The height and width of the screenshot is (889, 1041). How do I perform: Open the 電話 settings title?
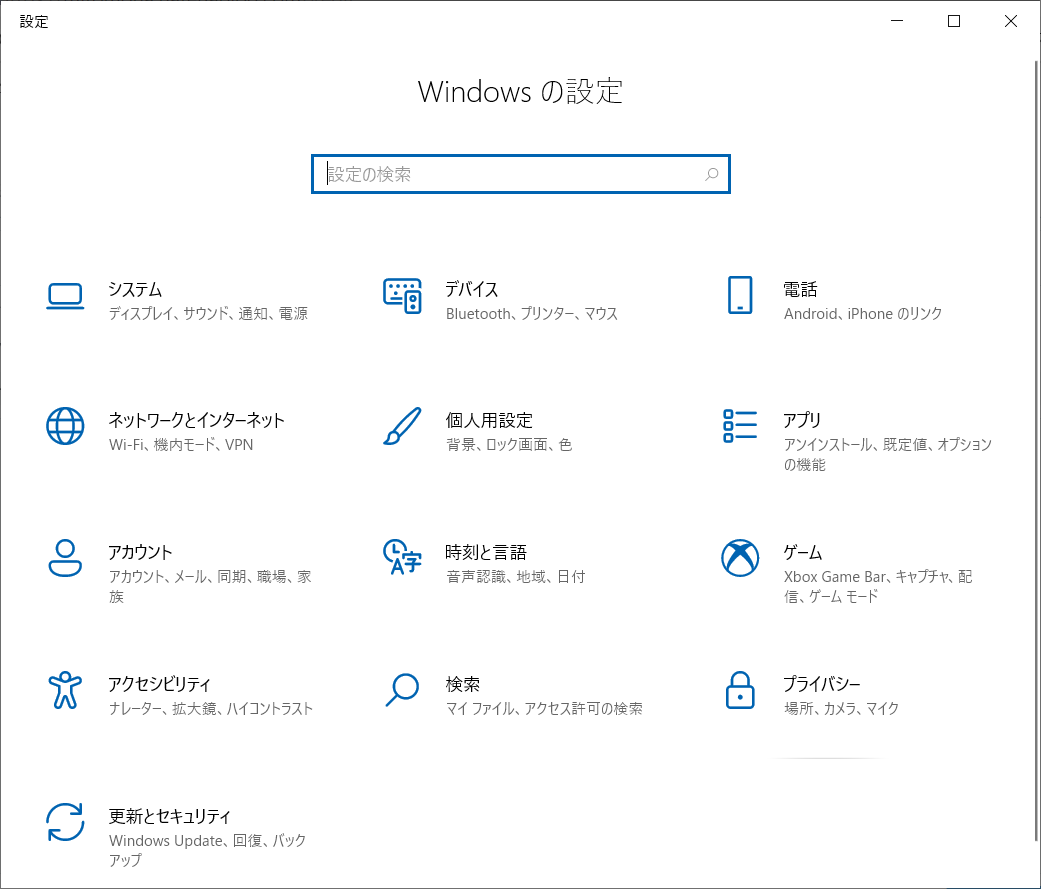coord(800,289)
